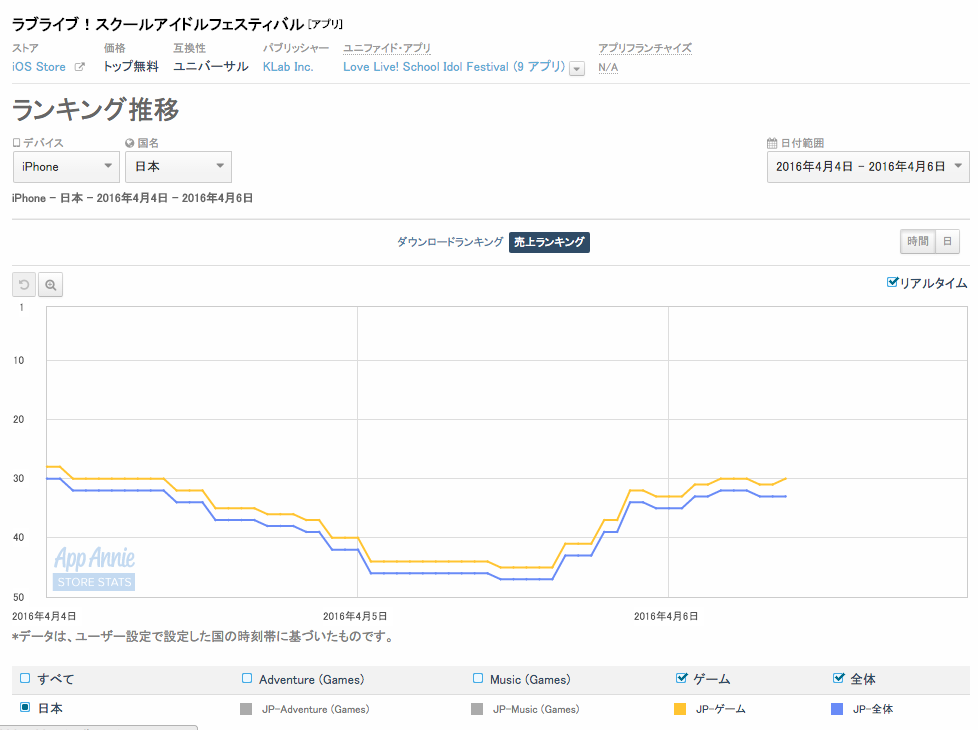Select the 日本 radio button
Image resolution: width=978 pixels, height=730 pixels.
click(26, 708)
